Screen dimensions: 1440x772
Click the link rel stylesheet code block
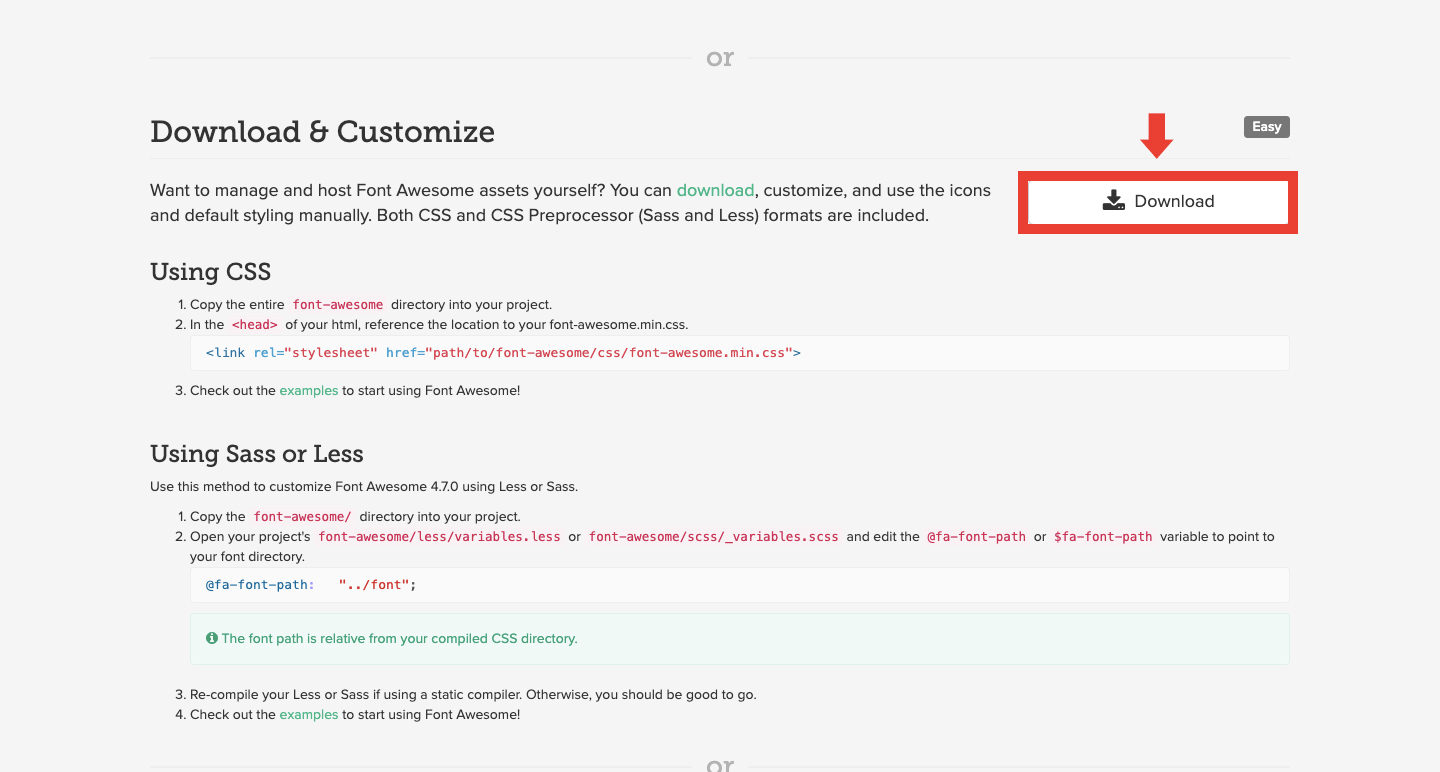740,353
